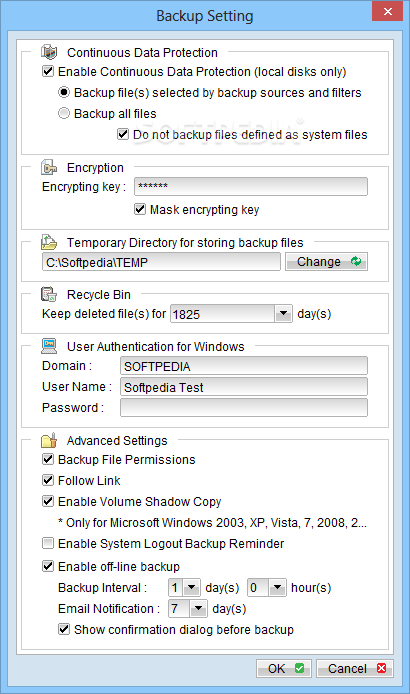
Task: Click the Change directory button
Action: pos(326,262)
